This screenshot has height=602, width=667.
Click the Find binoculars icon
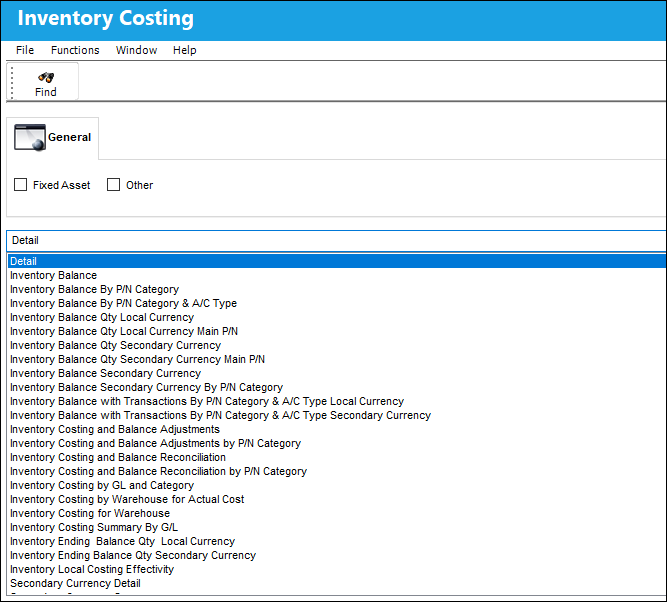pos(46,77)
